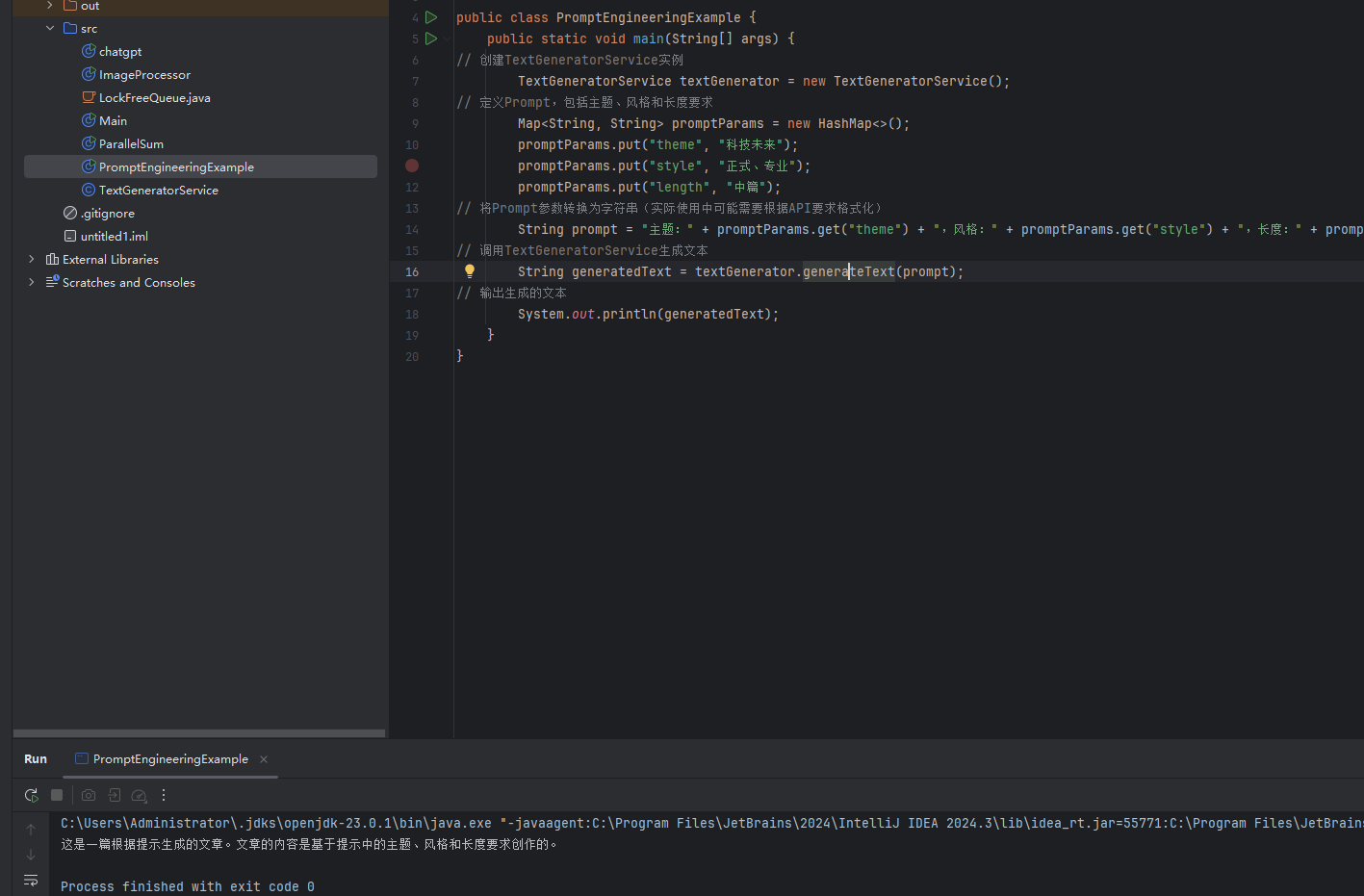Rerun PromptEngineeringExample in the Run toolbar
This screenshot has width=1364, height=896.
tap(32, 795)
